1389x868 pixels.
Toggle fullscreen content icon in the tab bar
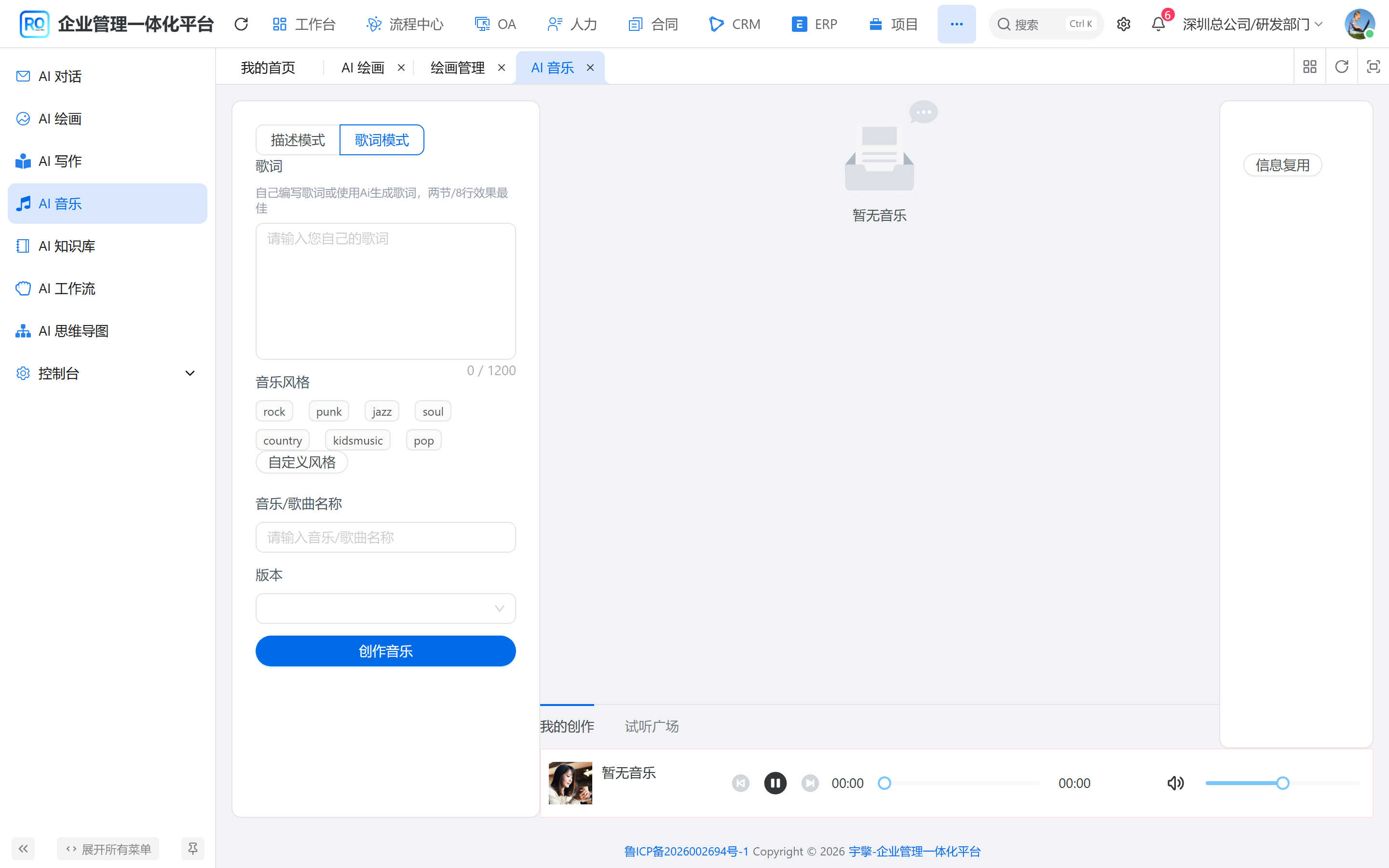1373,67
